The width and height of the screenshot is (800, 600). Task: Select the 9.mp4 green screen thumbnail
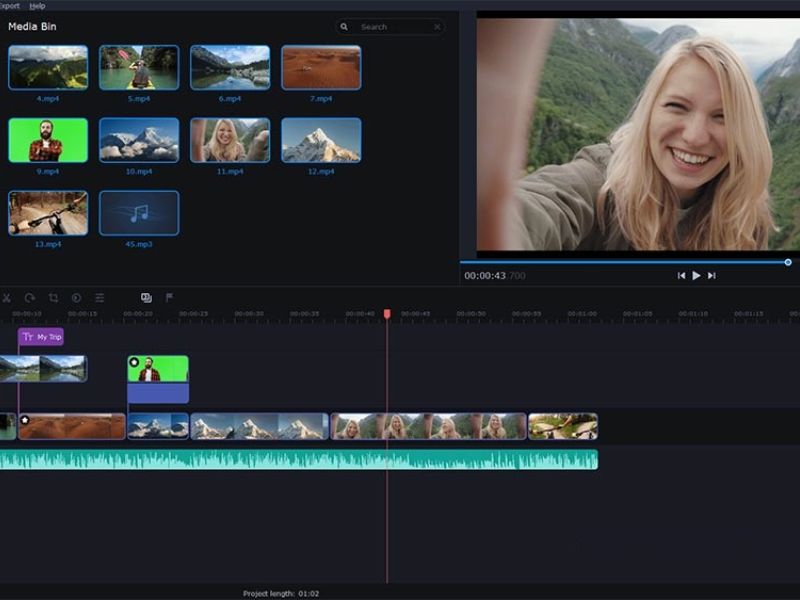[x=48, y=140]
